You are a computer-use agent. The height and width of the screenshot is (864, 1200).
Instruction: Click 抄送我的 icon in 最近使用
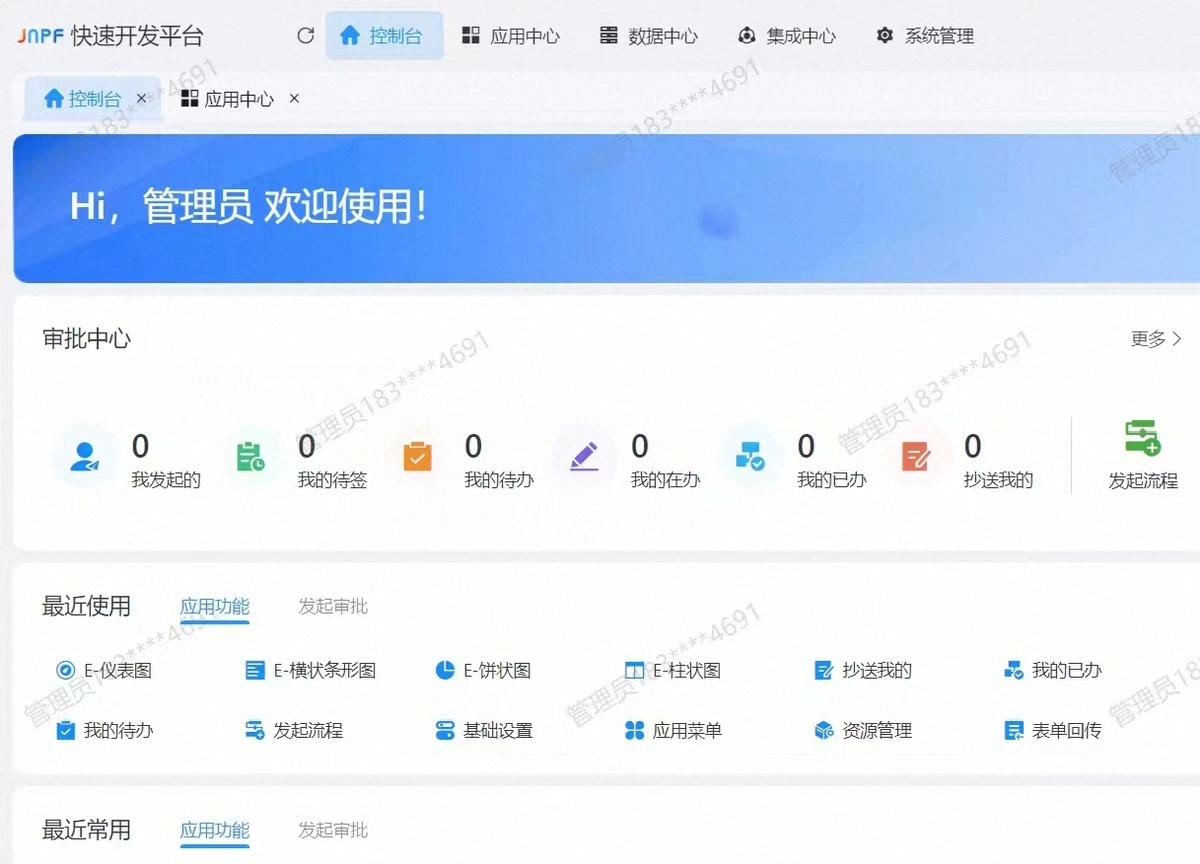(824, 671)
